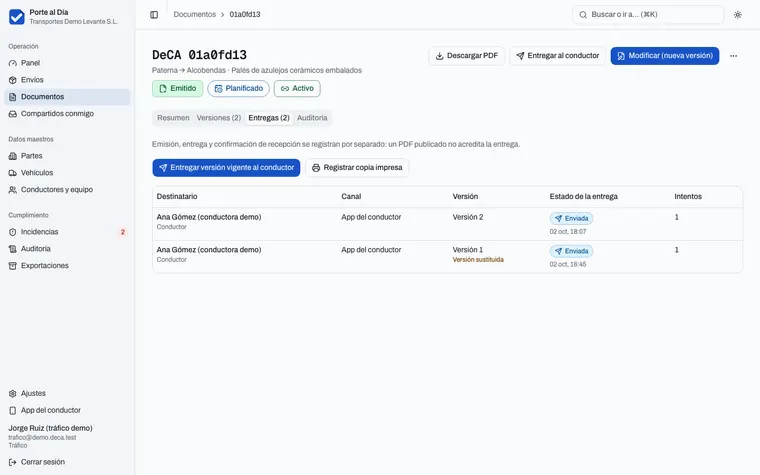
Task: Click the Destinatario column header
Action: point(177,197)
